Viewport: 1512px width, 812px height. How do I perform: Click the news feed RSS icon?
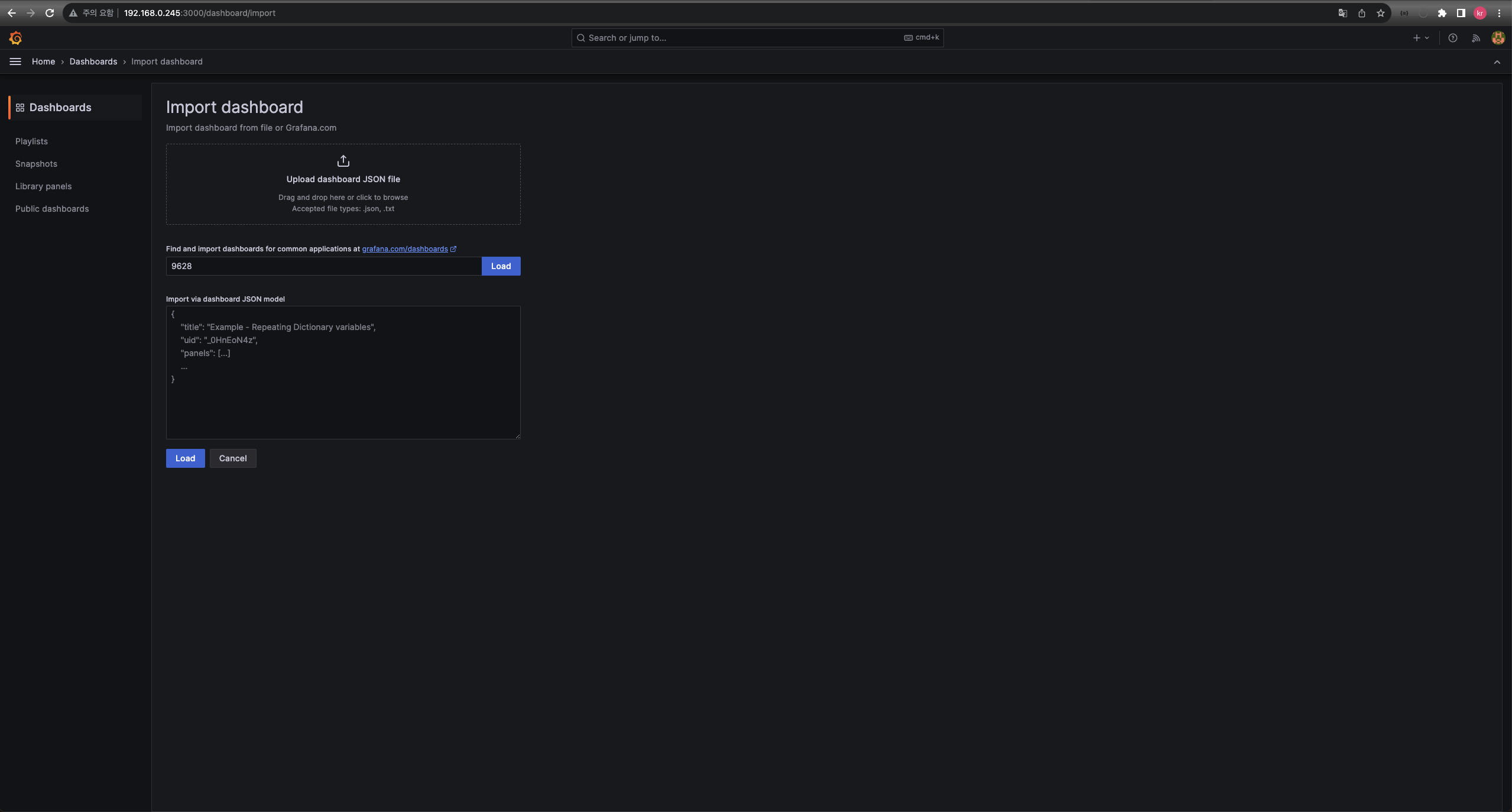coord(1475,37)
